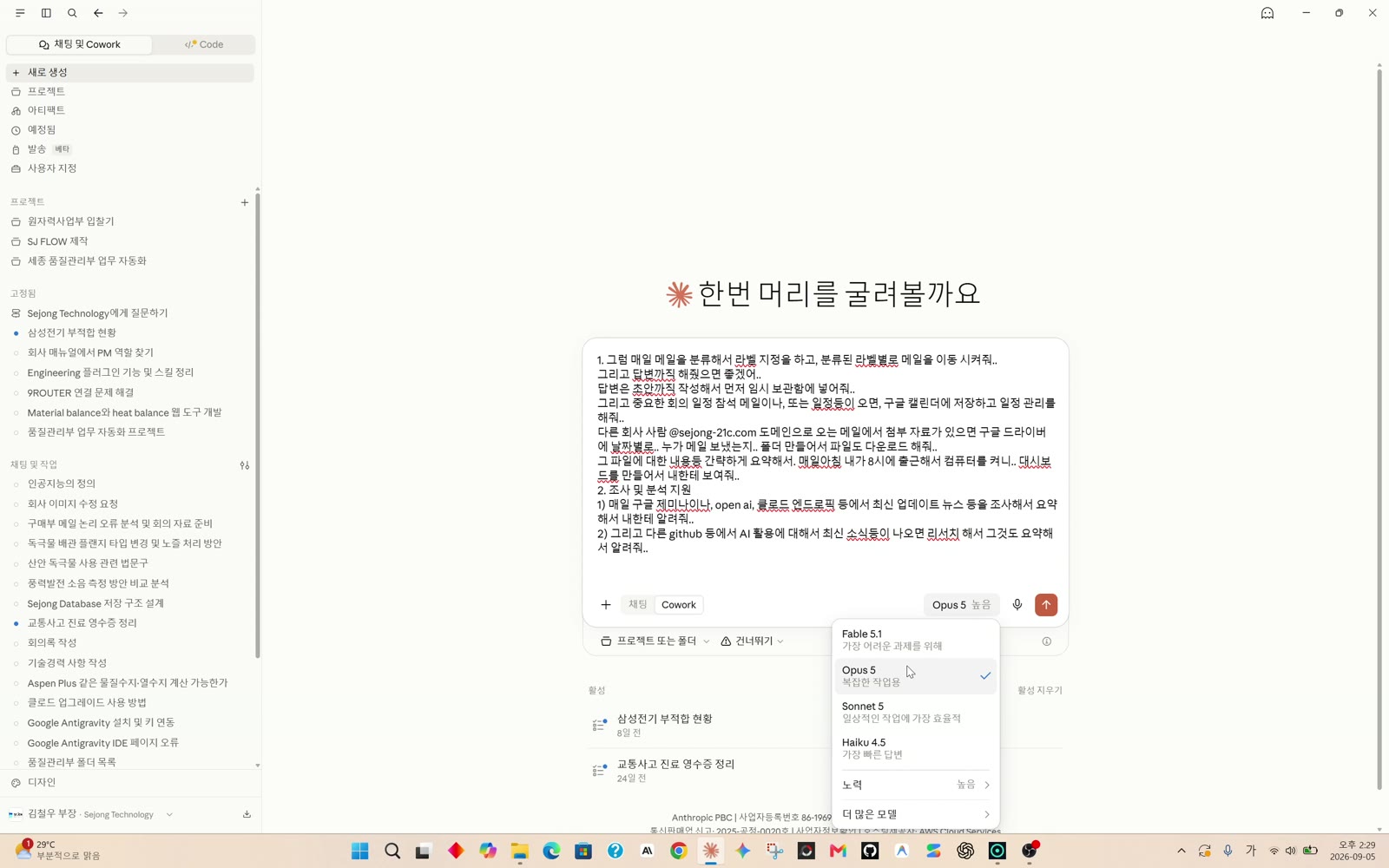The height and width of the screenshot is (868, 1389).
Task: Switch composer mode to 채팅
Action: (x=638, y=605)
